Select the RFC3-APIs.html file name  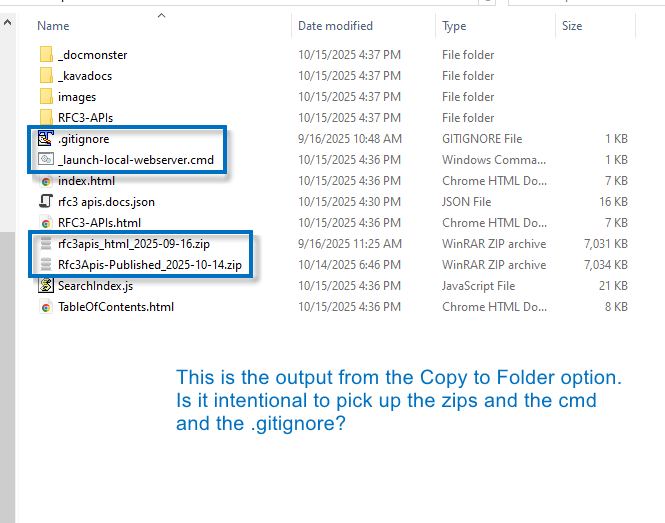pyautogui.click(x=99, y=223)
